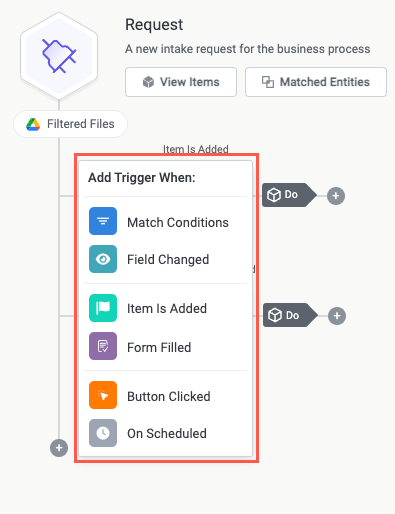
Task: Choose the gray On Scheduled clock icon
Action: 103,433
